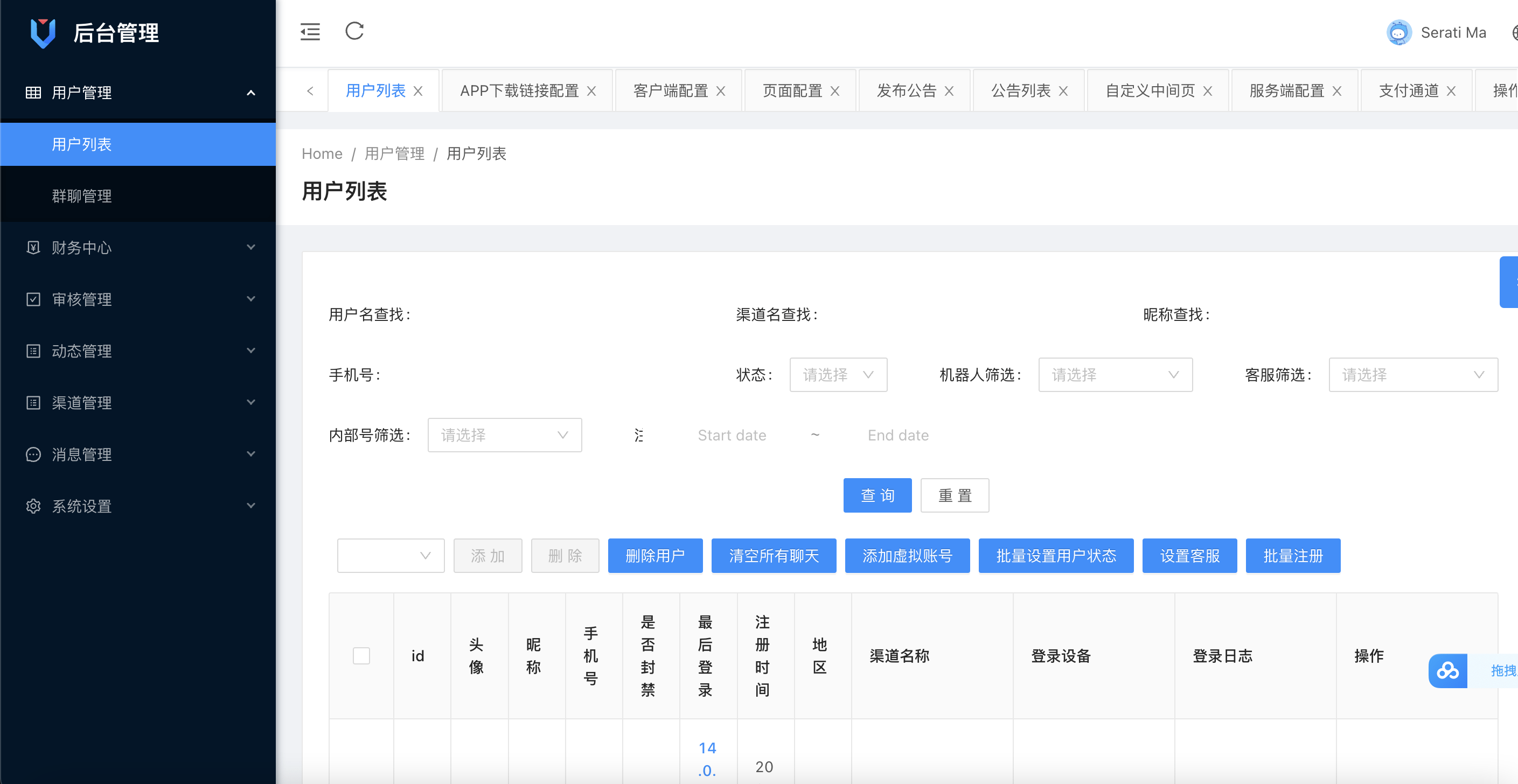Screen dimensions: 1518x784
Task: Click the 批量注册 button
Action: (1293, 556)
